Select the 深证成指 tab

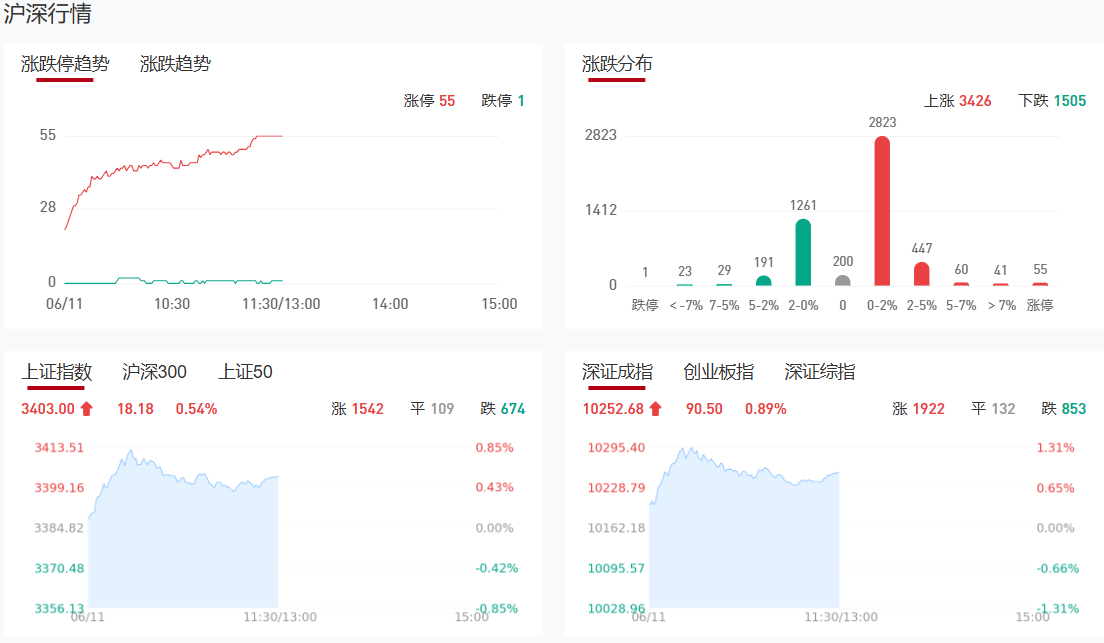pyautogui.click(x=617, y=372)
